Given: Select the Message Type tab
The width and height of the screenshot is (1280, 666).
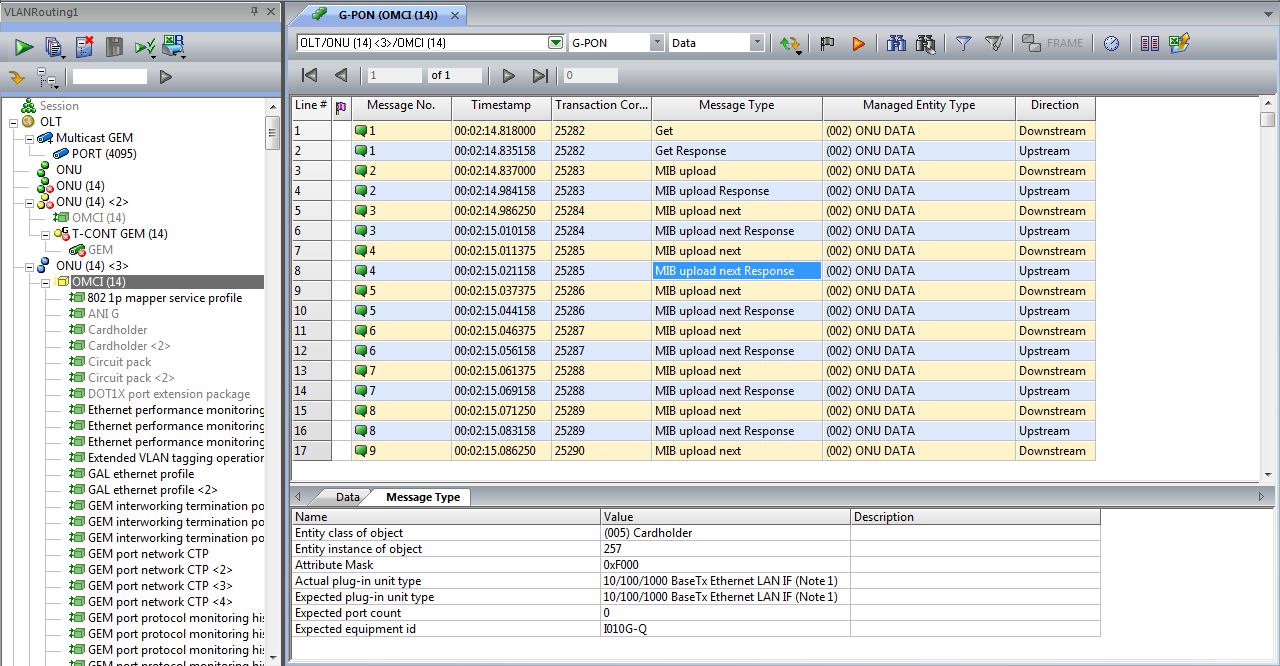Looking at the screenshot, I should [423, 497].
